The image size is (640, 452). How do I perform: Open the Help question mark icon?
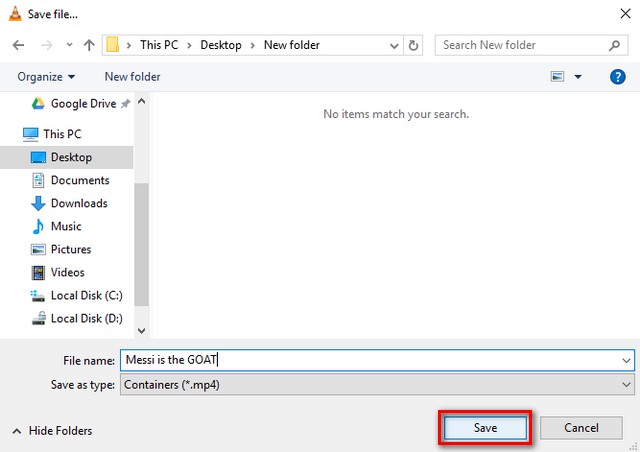(617, 77)
